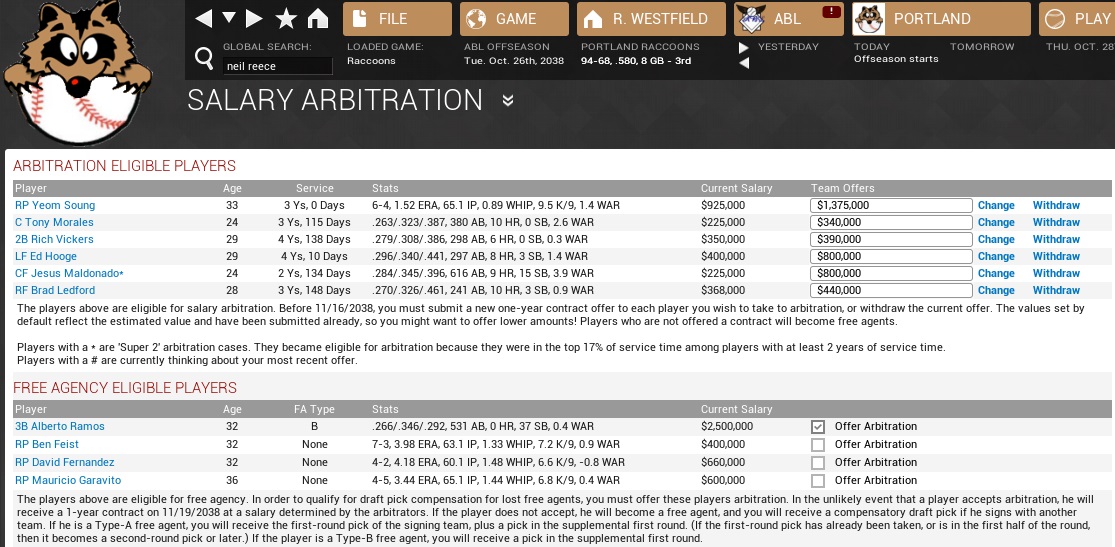Click the Portland team logo icon
1115x547 pixels.
(868, 19)
